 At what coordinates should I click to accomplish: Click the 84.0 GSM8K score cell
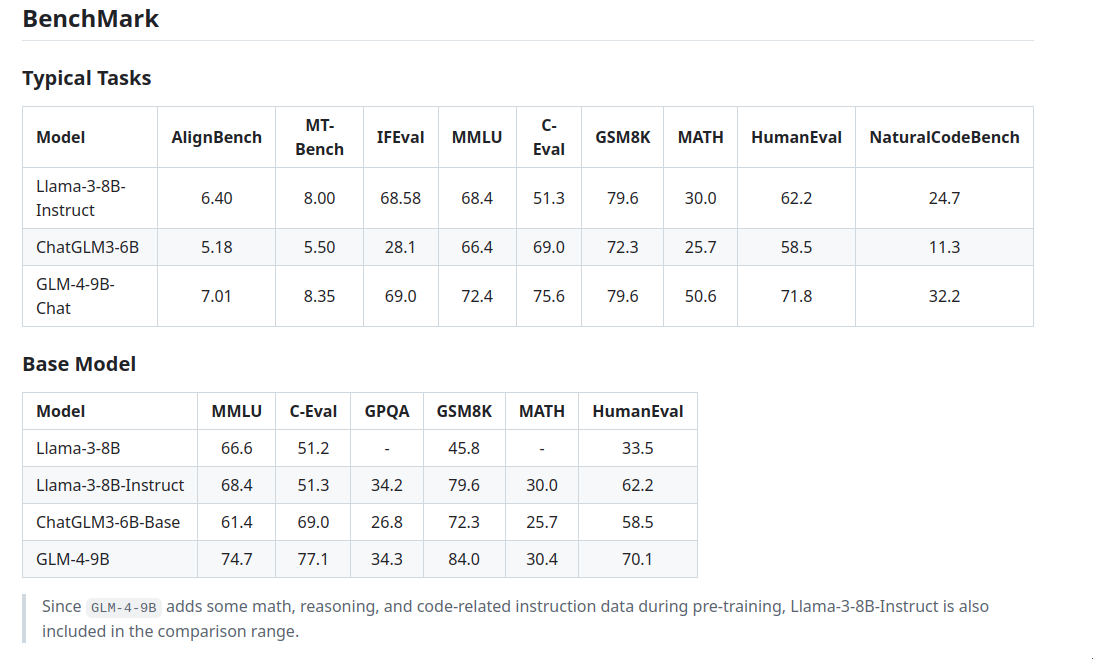464,559
